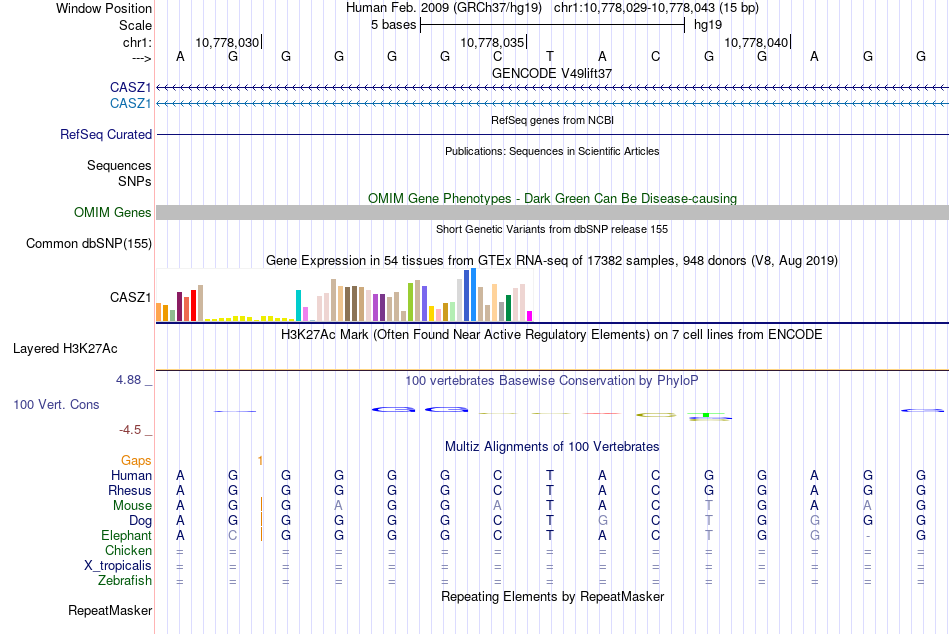The height and width of the screenshot is (634, 950).
Task: Click the Rhesus species row label
Action: [x=130, y=490]
